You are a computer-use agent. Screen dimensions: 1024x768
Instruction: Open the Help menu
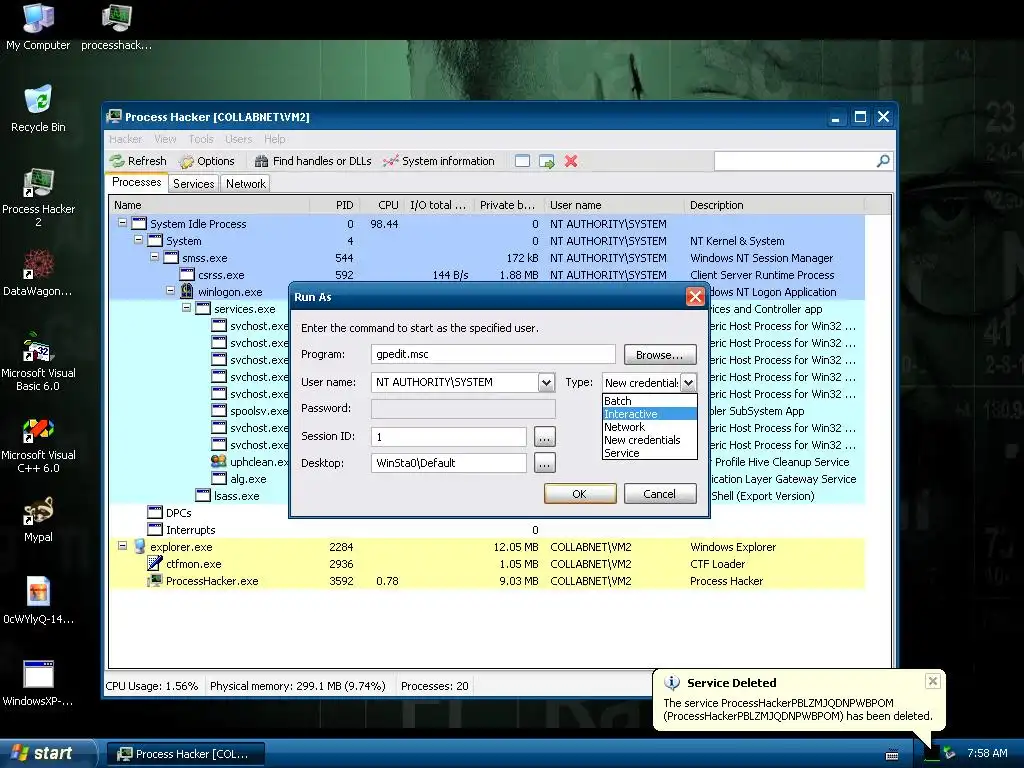click(274, 139)
